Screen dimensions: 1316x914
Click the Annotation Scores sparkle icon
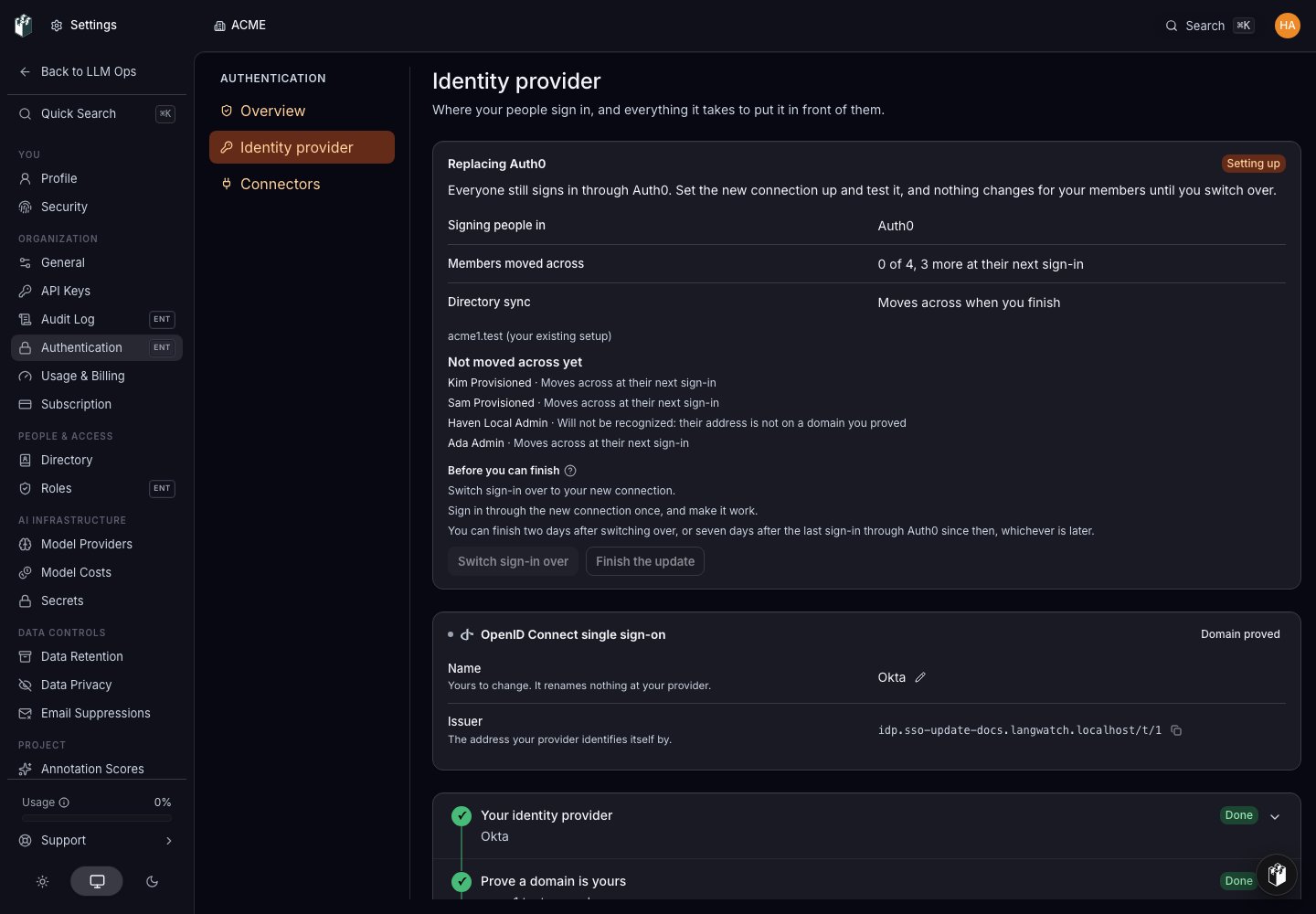click(x=26, y=770)
